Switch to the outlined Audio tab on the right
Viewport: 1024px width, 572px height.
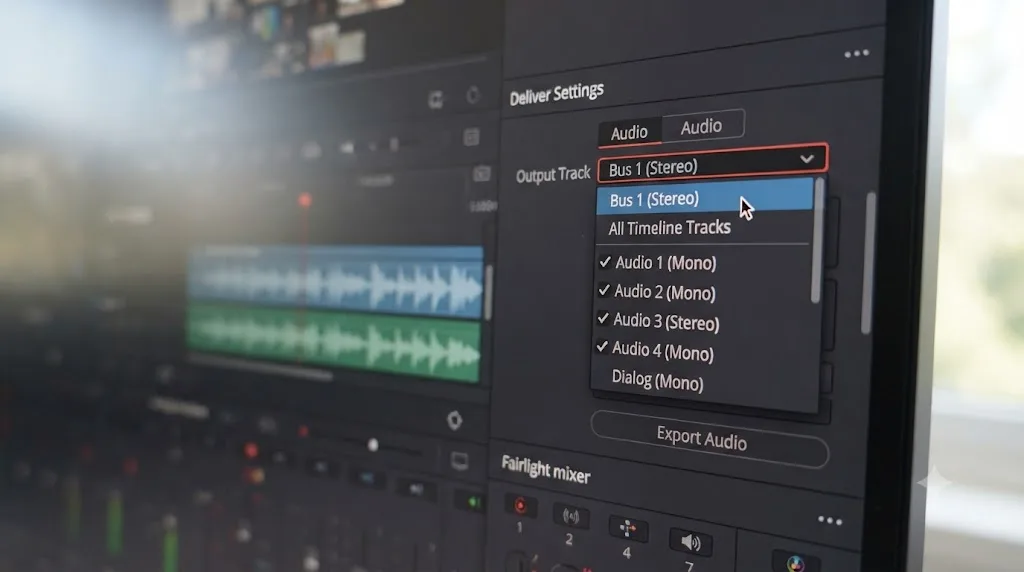coord(702,126)
